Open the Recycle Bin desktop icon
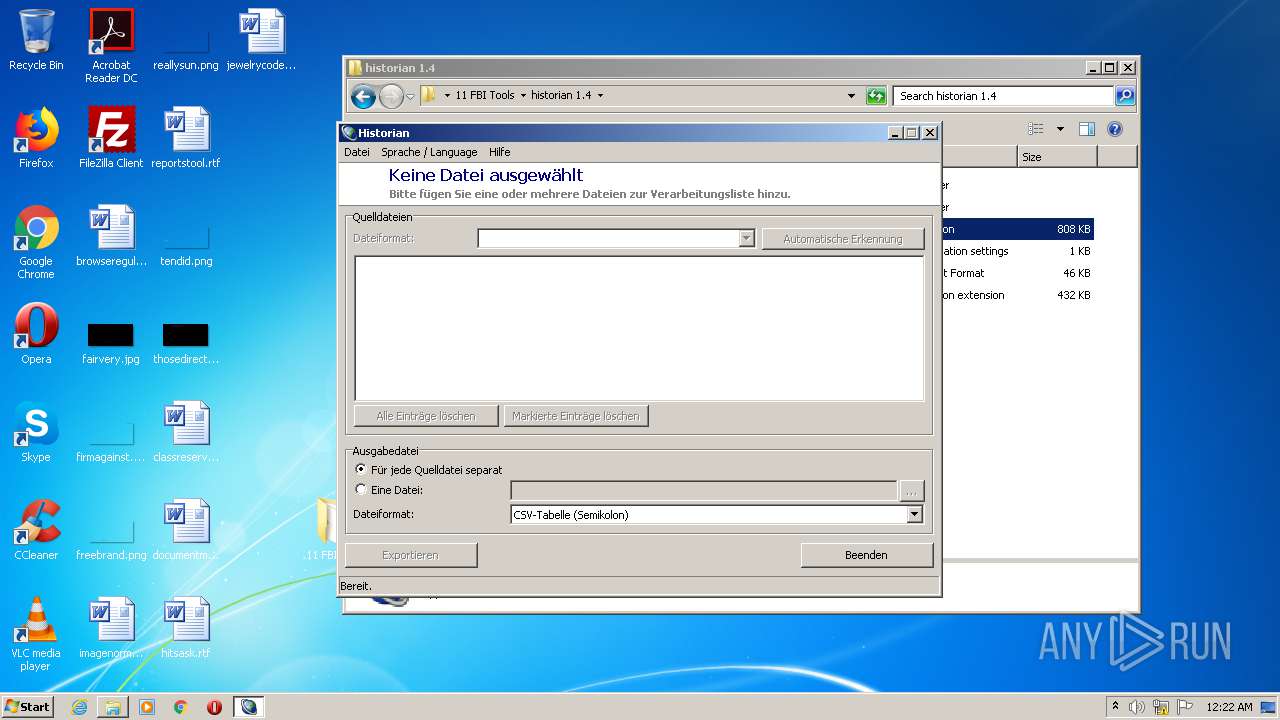 tap(36, 40)
